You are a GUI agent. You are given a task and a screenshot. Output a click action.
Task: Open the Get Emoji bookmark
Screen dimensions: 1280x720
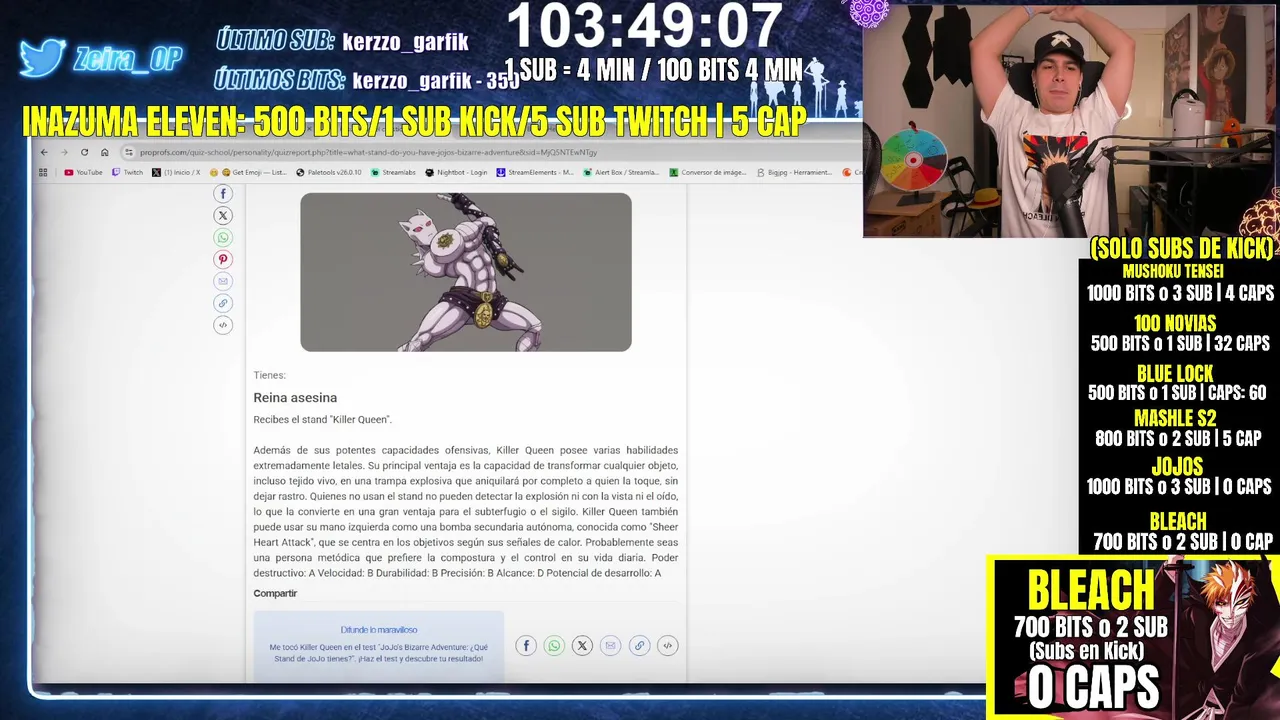pos(248,172)
